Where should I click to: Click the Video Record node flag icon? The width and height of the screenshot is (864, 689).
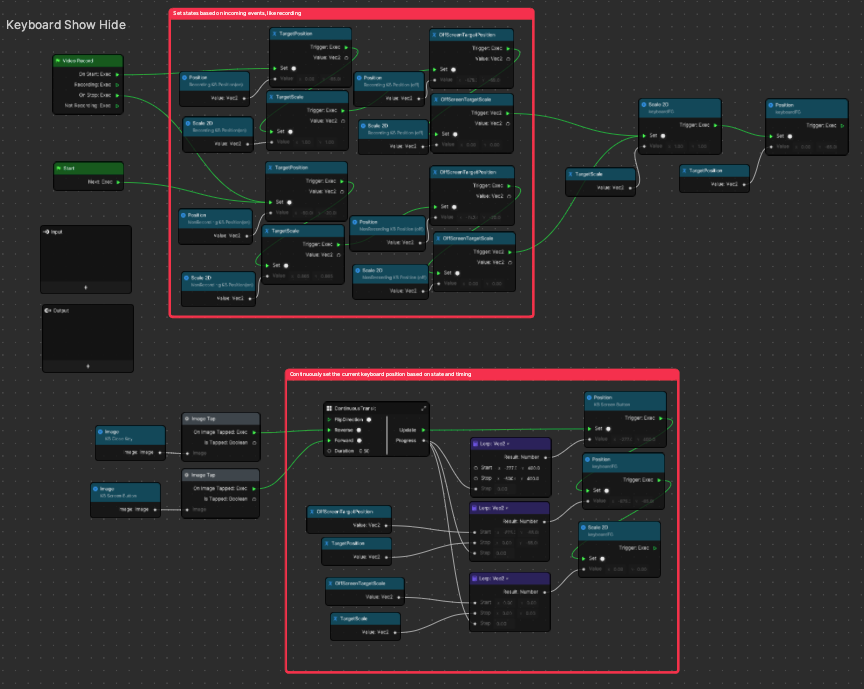click(58, 61)
